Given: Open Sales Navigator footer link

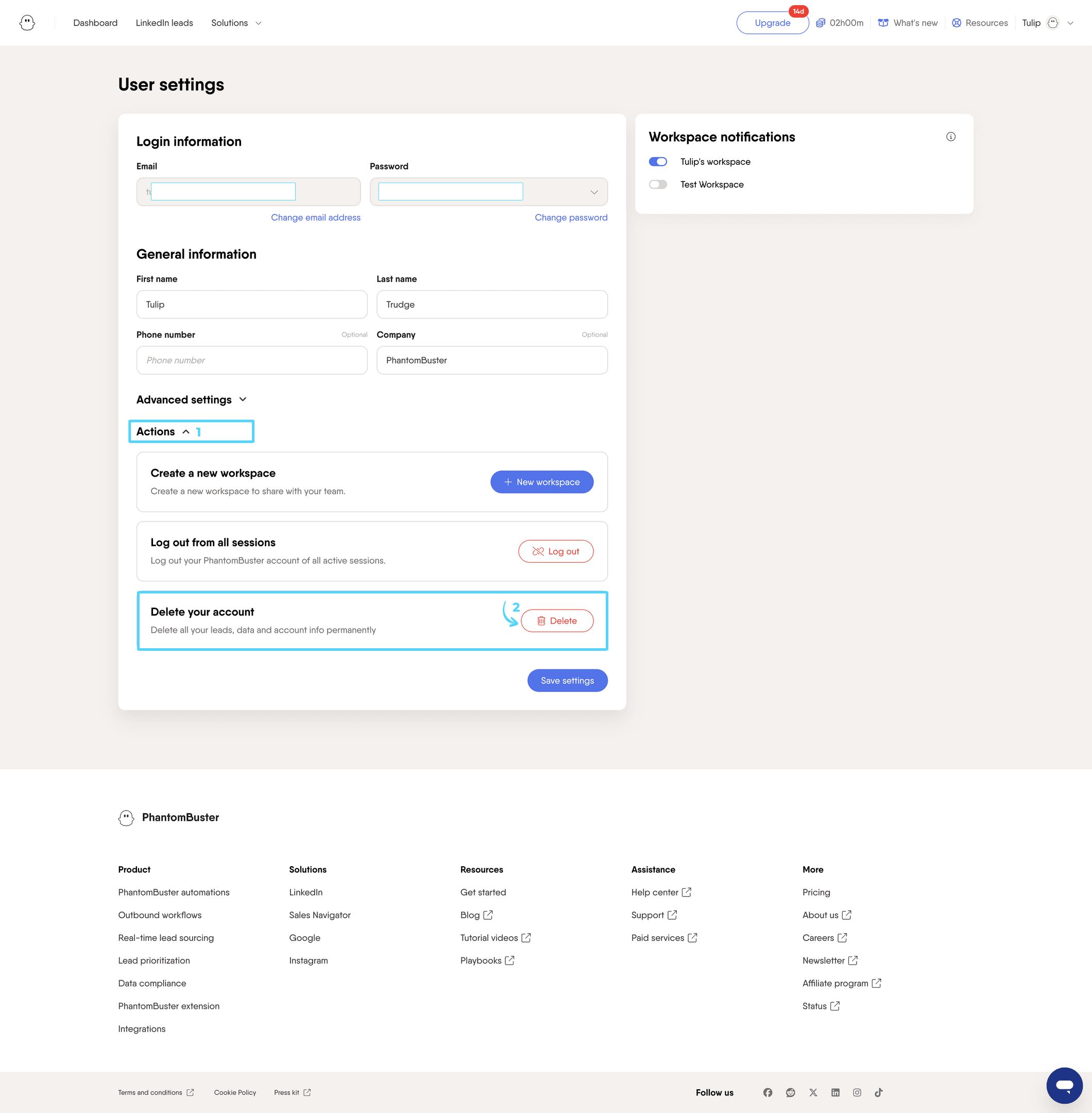Looking at the screenshot, I should 319,915.
